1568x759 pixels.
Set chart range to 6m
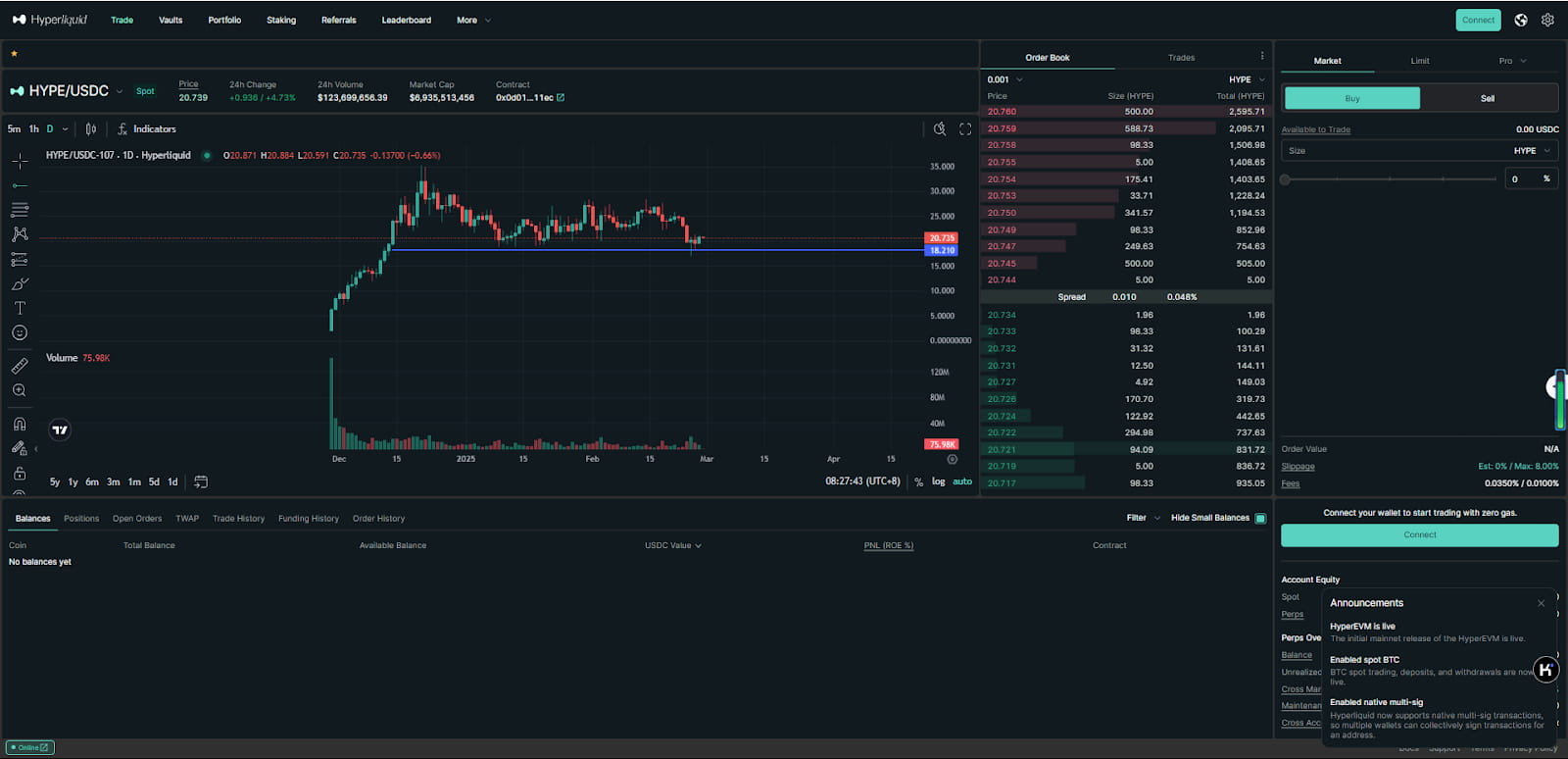tap(92, 481)
